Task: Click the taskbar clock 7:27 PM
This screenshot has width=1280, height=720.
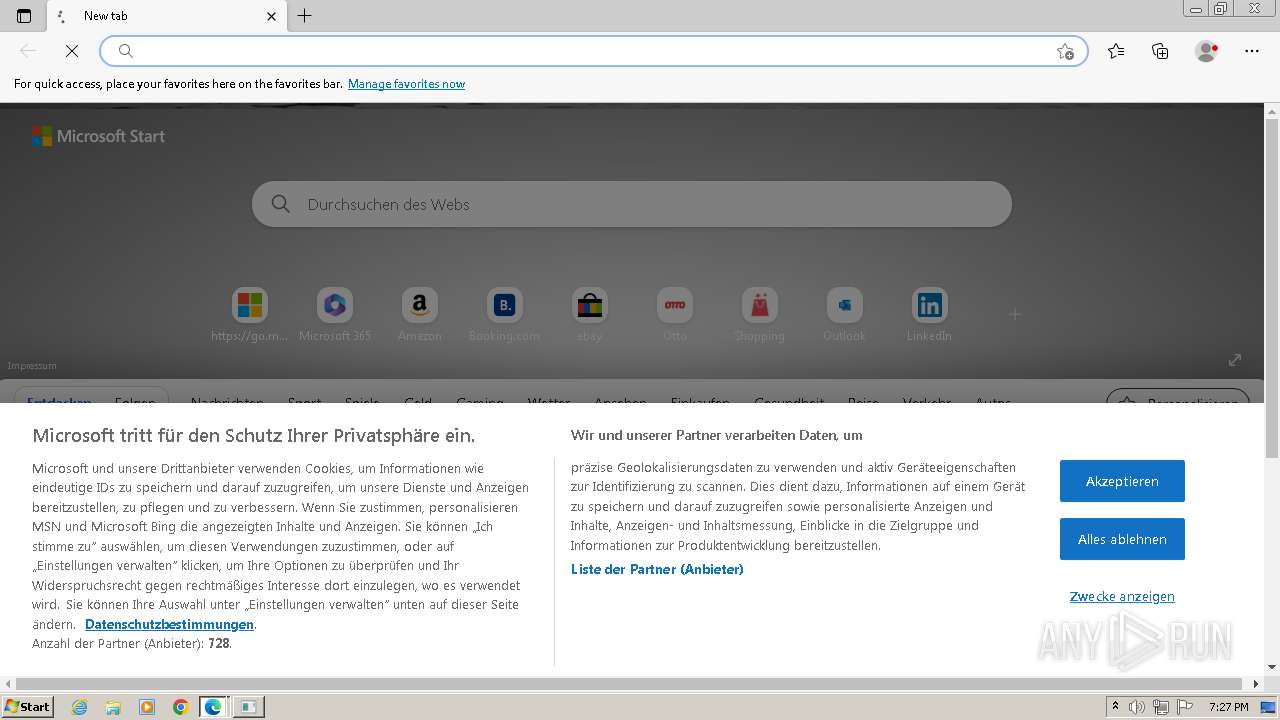Action: click(1228, 707)
